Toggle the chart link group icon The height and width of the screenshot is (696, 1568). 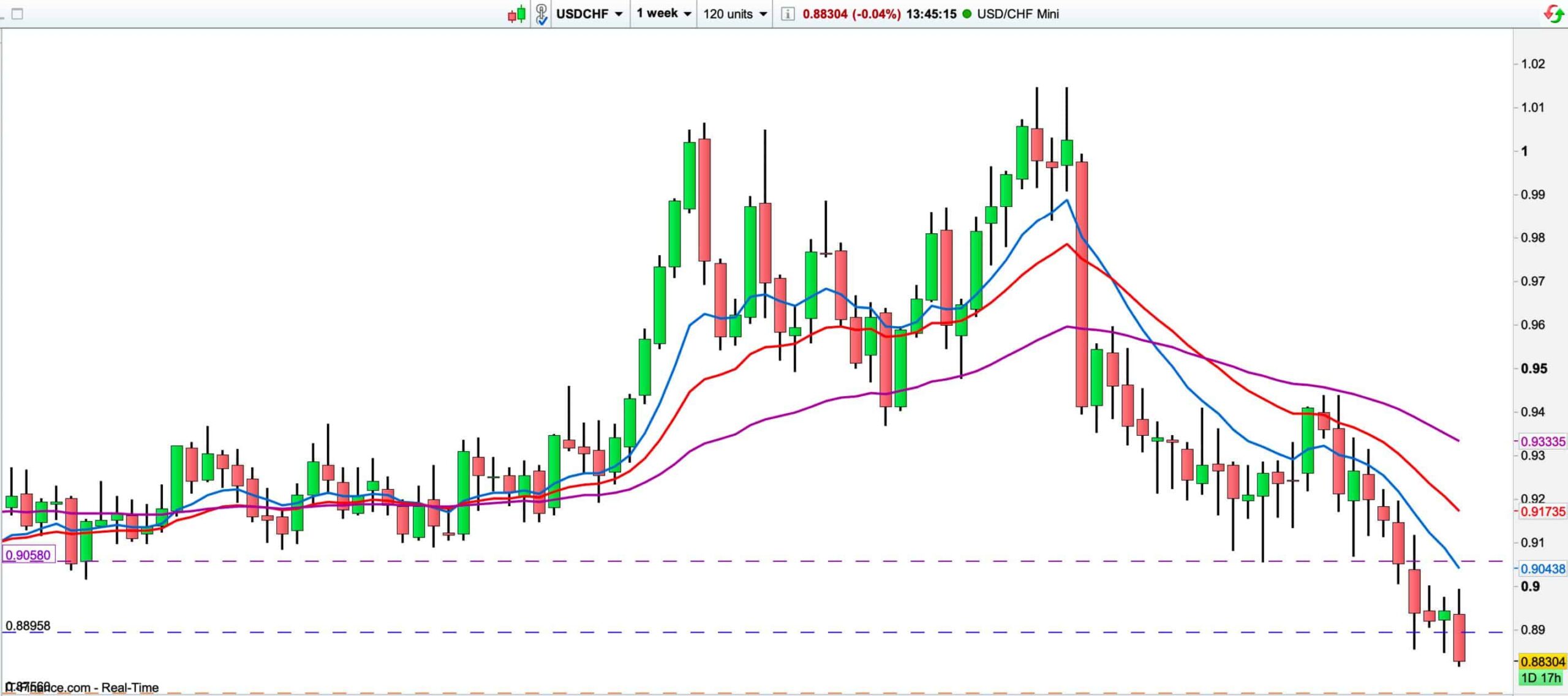coord(541,13)
